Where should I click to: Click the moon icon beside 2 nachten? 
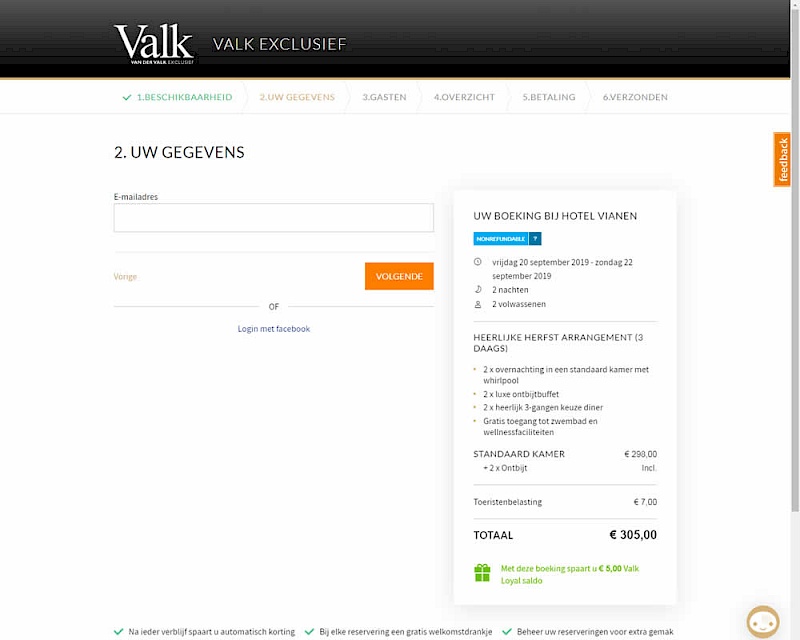coord(478,289)
